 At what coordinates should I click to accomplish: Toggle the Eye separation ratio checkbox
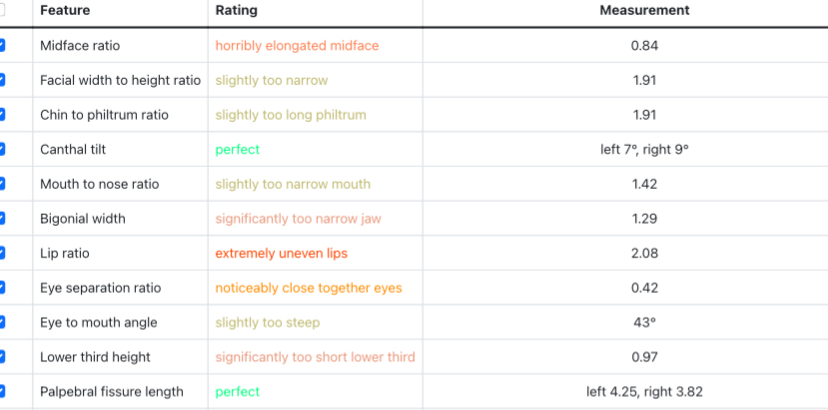tap(2, 288)
